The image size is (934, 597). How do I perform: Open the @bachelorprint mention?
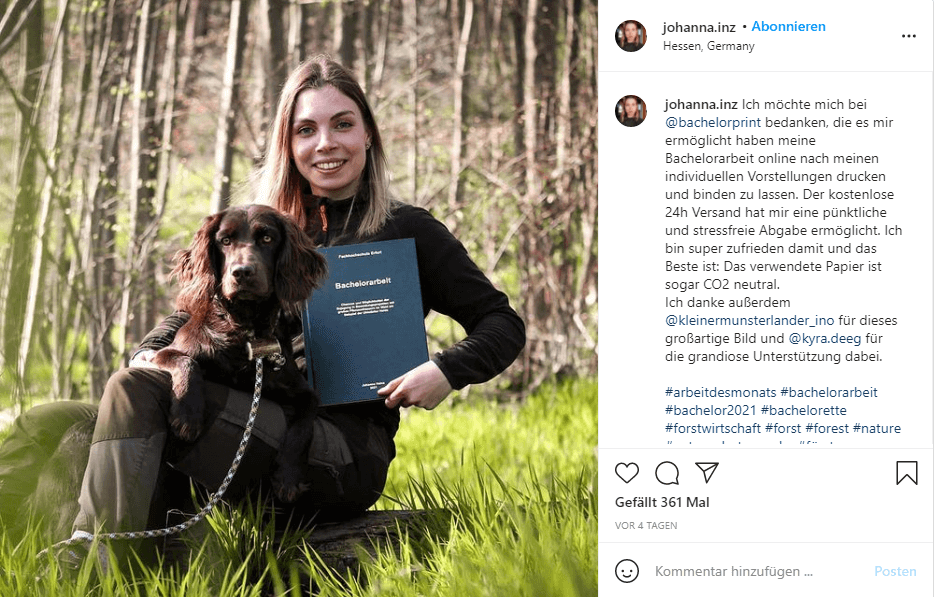(x=713, y=123)
